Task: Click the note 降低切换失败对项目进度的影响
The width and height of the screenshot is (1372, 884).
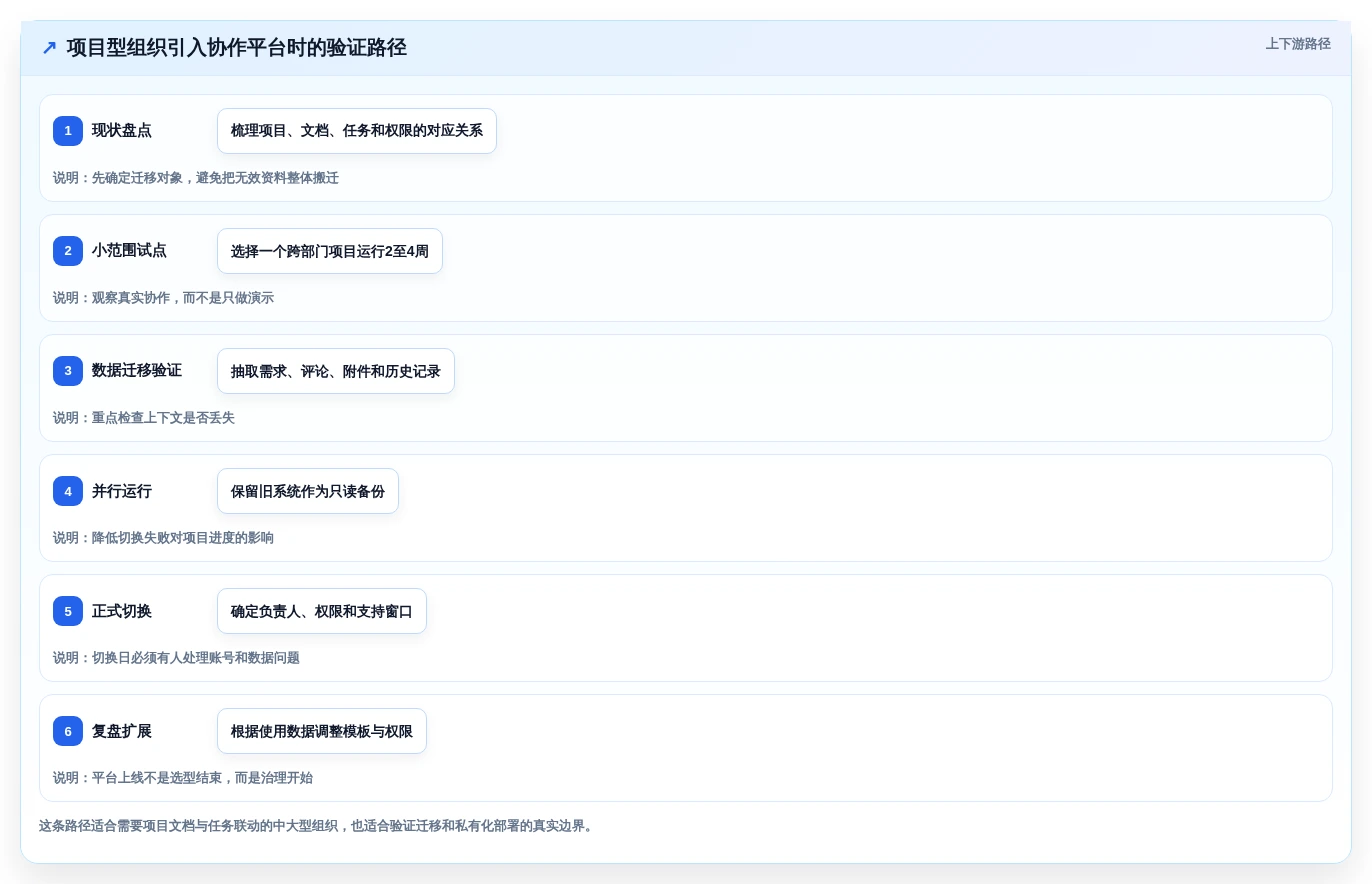Action: pos(163,538)
